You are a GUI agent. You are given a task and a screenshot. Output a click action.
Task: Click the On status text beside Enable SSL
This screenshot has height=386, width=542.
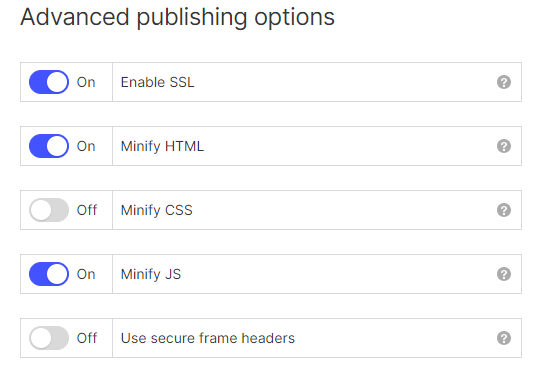click(x=86, y=82)
